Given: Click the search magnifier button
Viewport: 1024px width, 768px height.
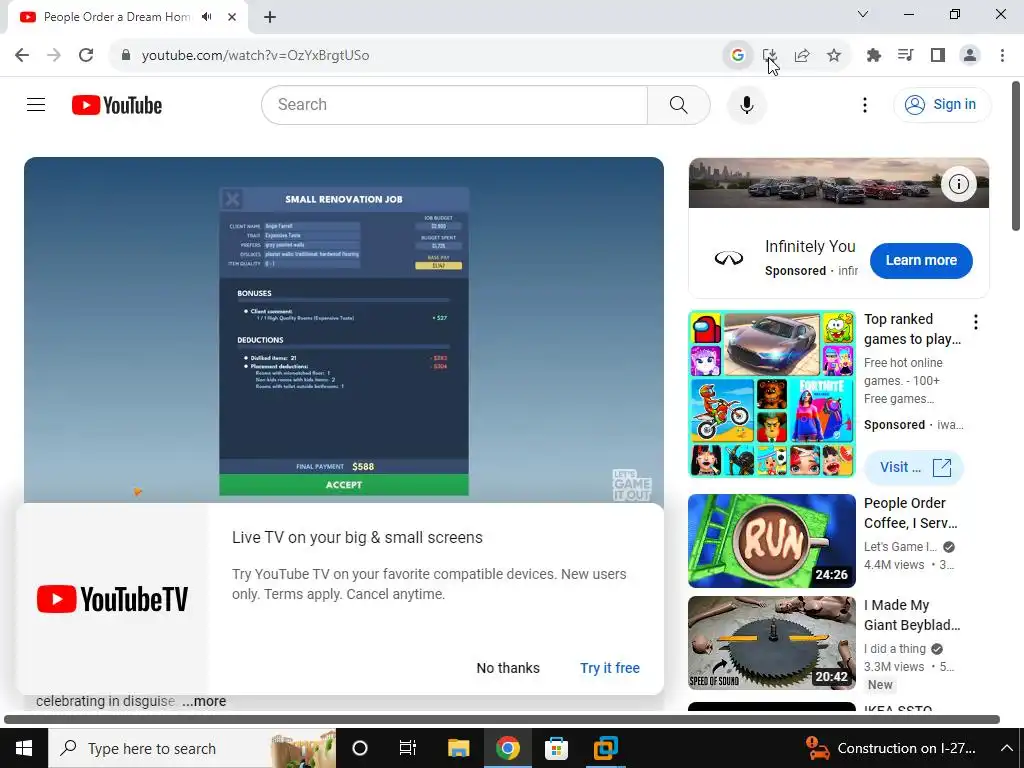Looking at the screenshot, I should (679, 104).
